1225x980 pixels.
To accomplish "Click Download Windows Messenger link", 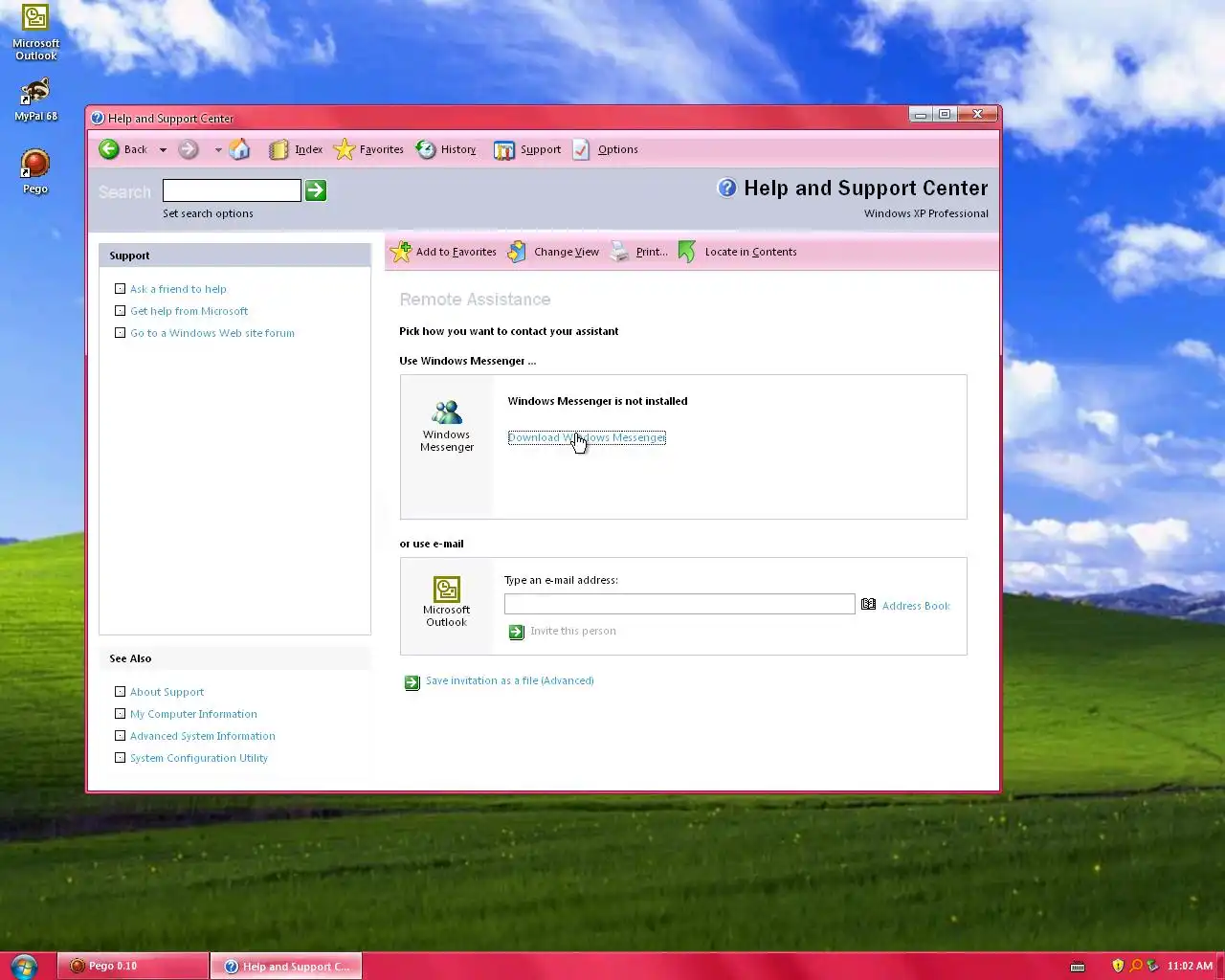I will click(587, 437).
